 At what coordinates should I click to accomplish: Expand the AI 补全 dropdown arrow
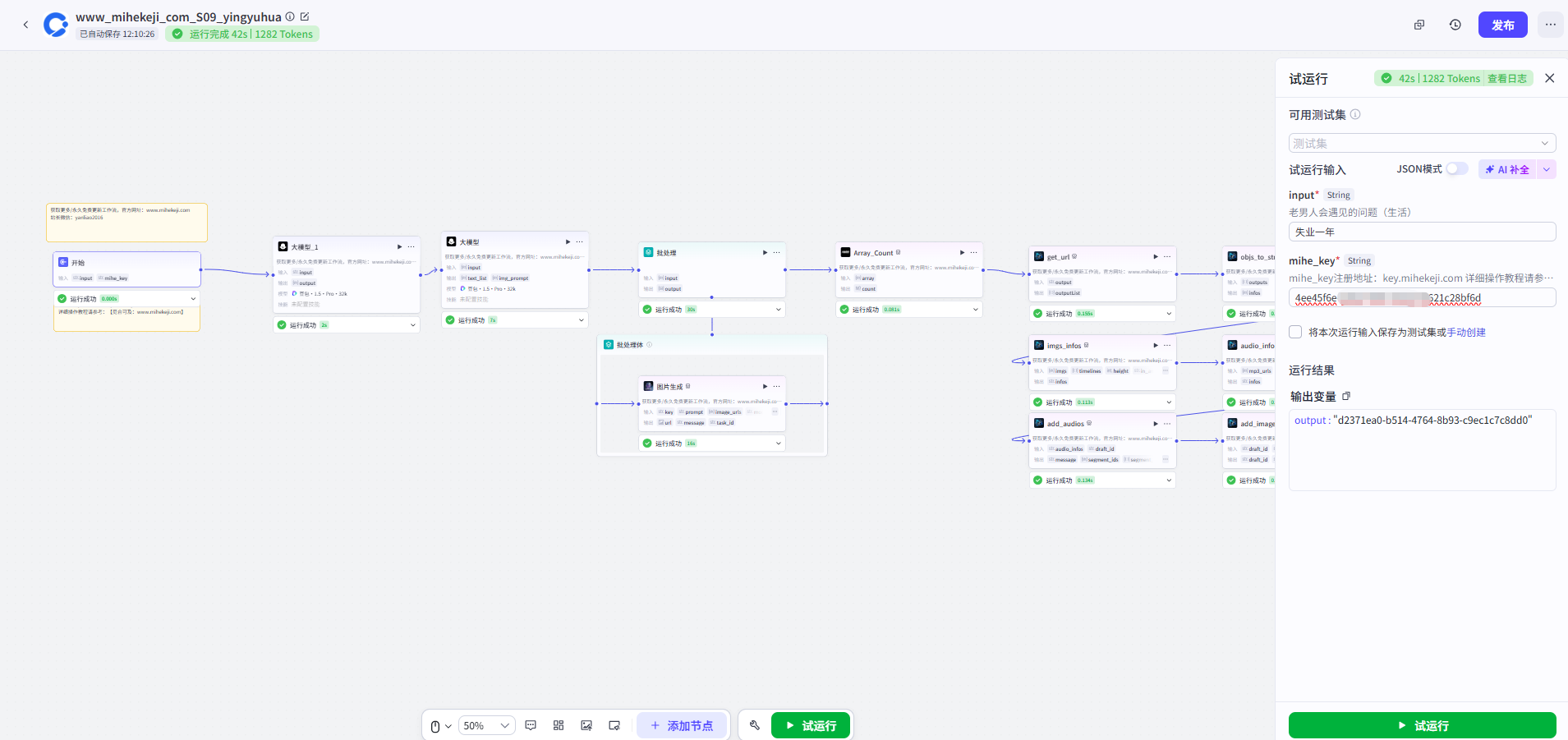point(1547,169)
